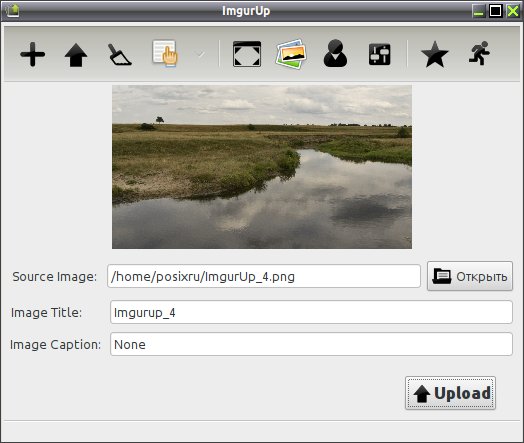Open the user account icon
The image size is (524, 443).
click(x=336, y=53)
